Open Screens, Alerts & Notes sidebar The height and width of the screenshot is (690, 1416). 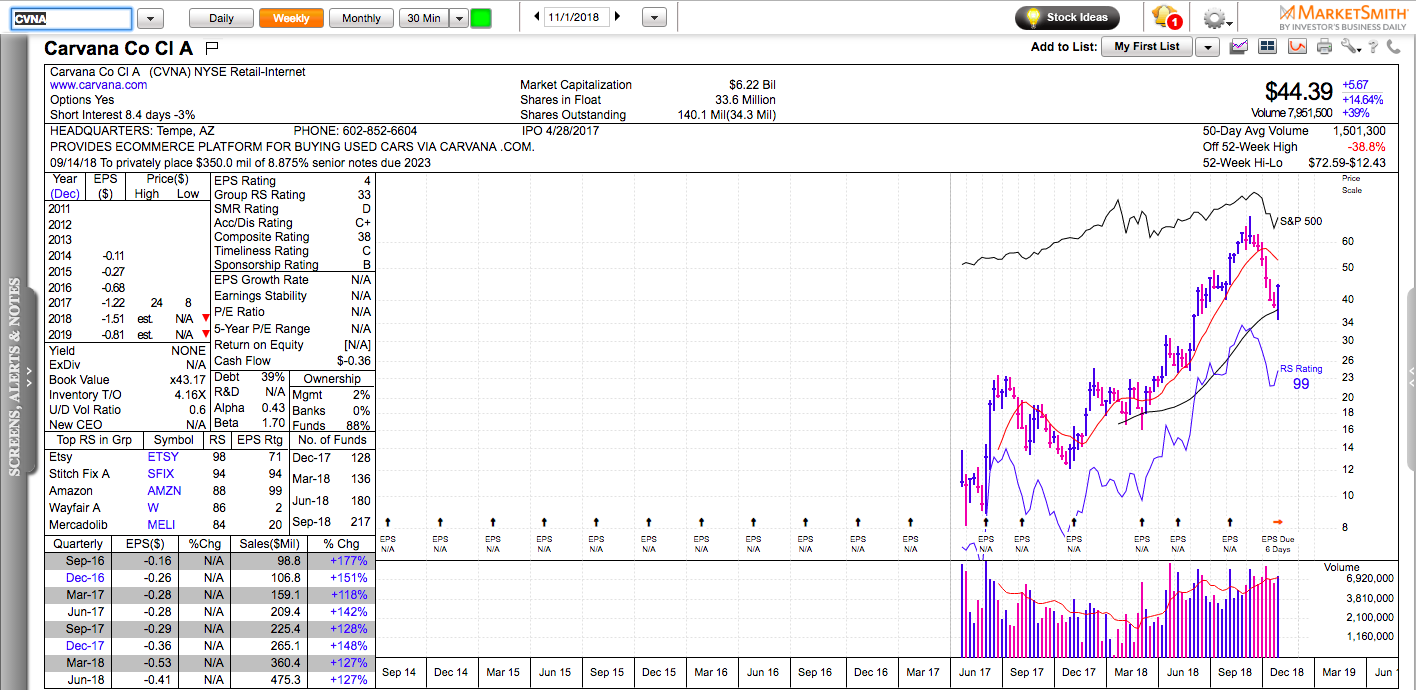(15, 376)
